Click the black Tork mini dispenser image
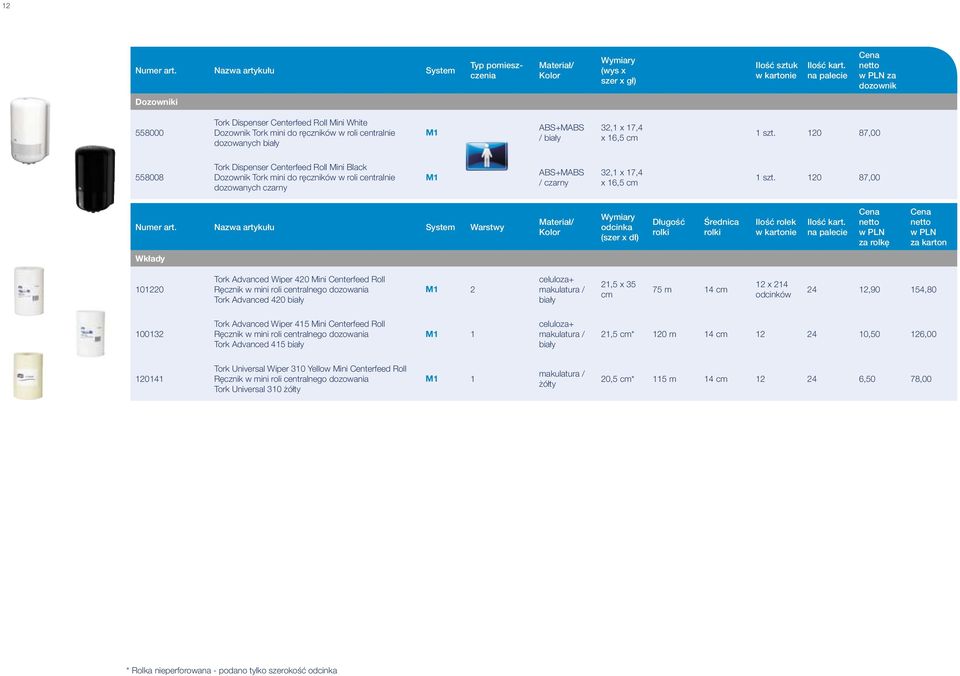The width and height of the screenshot is (960, 676). [x=95, y=178]
